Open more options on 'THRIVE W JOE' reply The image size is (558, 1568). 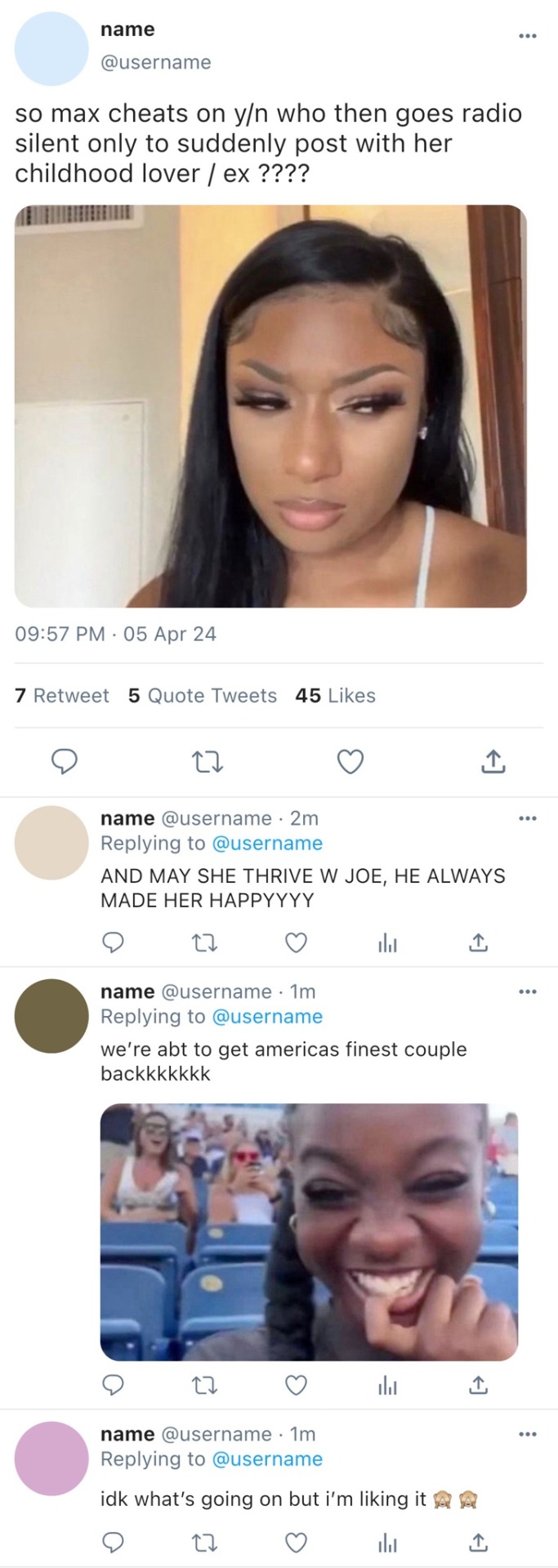point(528,818)
